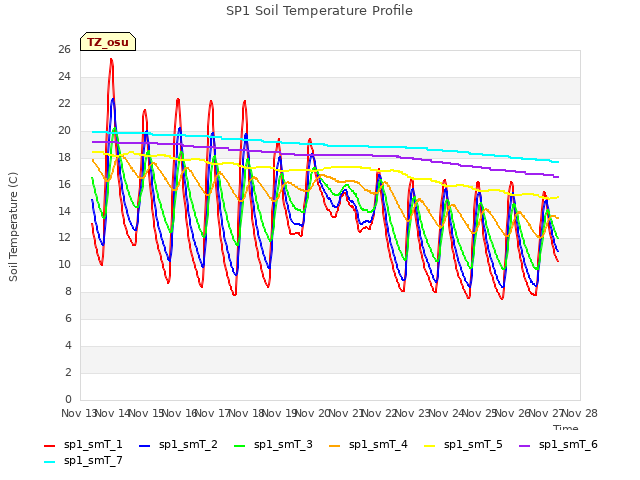Click the Nov 24 x-axis tick label
The width and height of the screenshot is (640, 480).
446,413
